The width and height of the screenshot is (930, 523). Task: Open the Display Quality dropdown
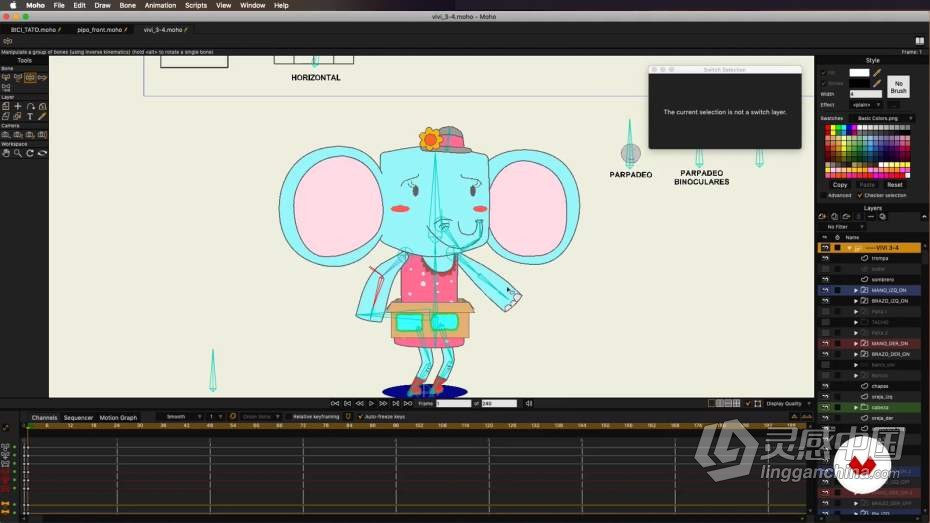click(x=787, y=403)
